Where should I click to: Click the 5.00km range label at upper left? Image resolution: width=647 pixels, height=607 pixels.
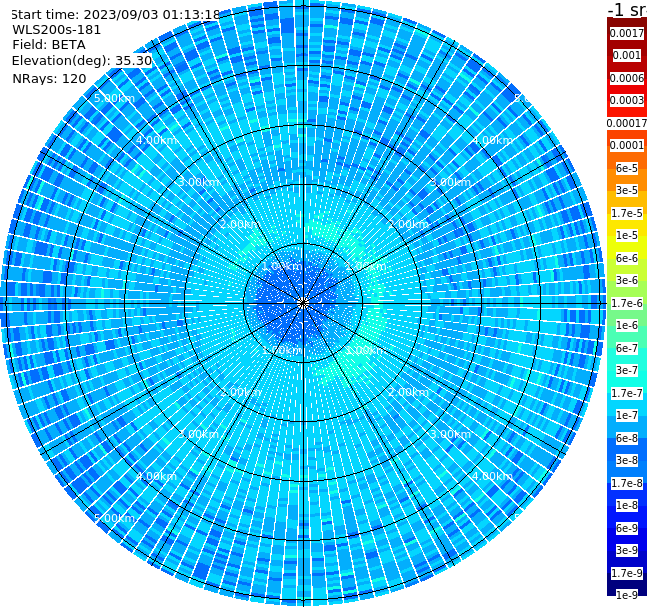click(x=114, y=99)
